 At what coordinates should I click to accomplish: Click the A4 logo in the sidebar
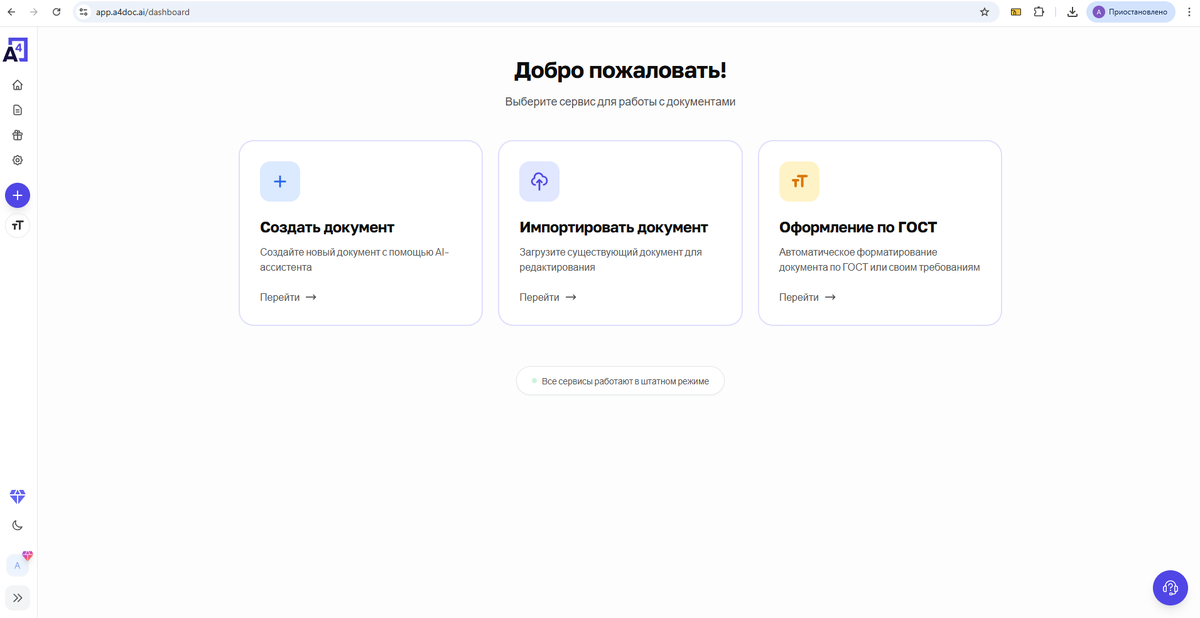[16, 50]
